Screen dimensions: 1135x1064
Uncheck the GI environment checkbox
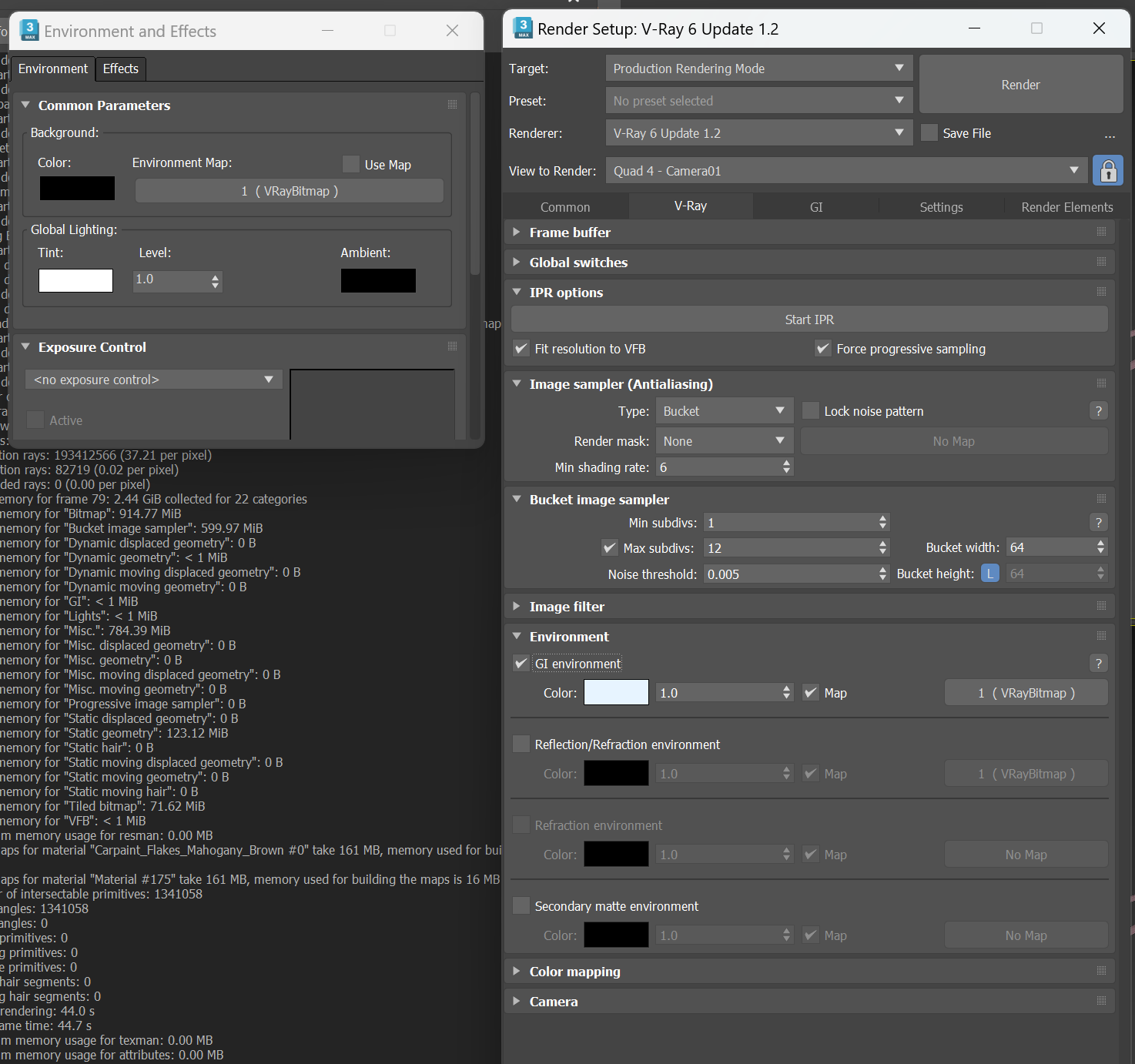(x=521, y=663)
